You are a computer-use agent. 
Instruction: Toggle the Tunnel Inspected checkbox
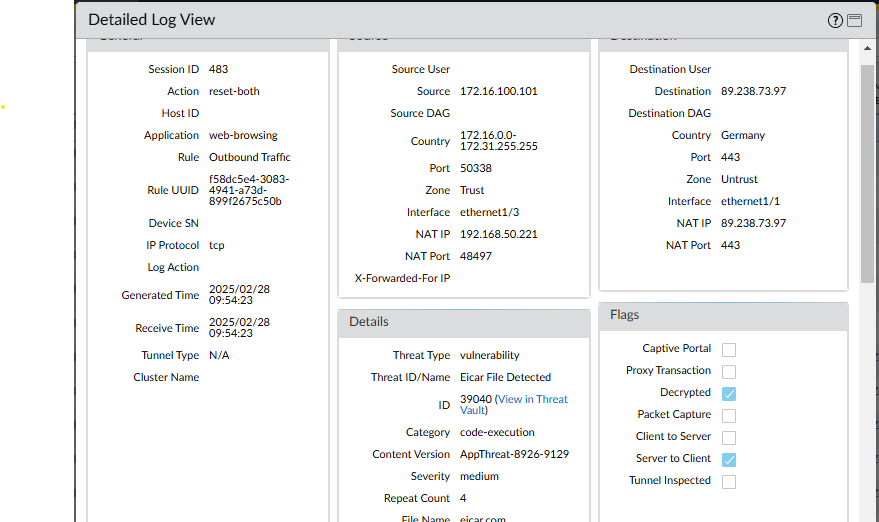pyautogui.click(x=729, y=482)
